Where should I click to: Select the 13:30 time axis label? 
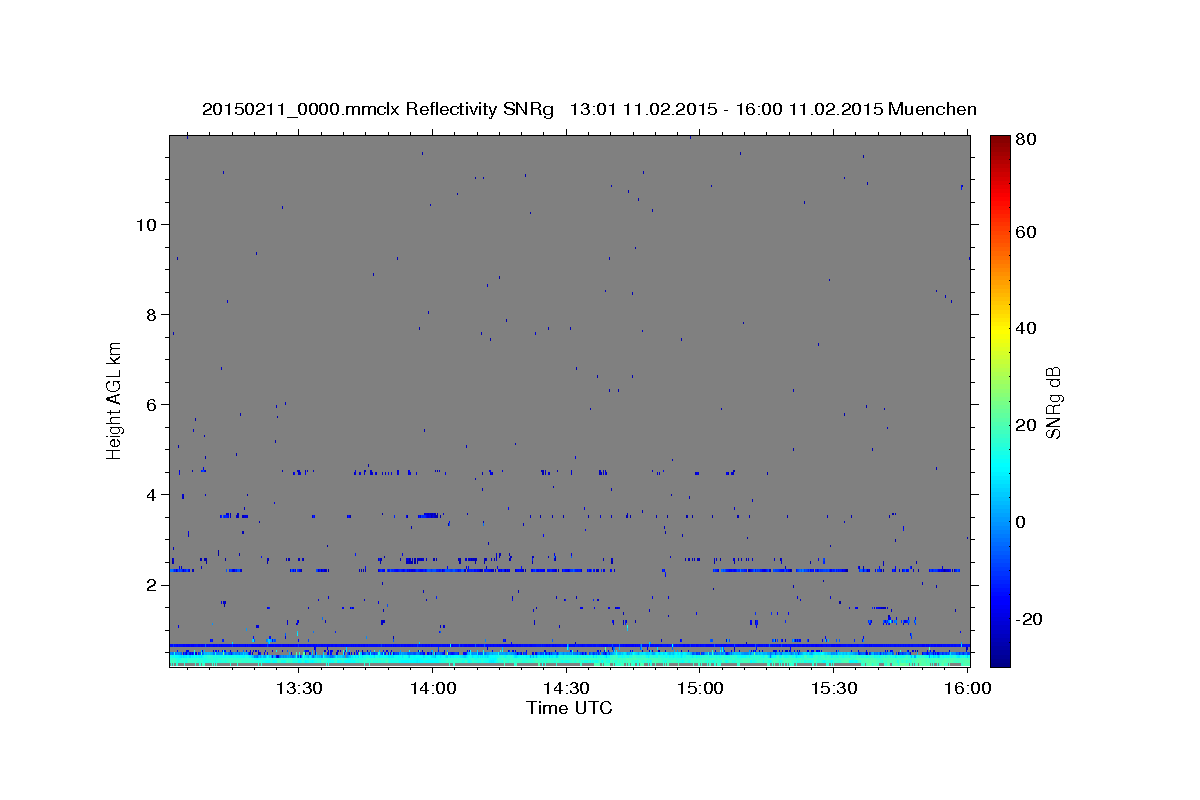(298, 688)
